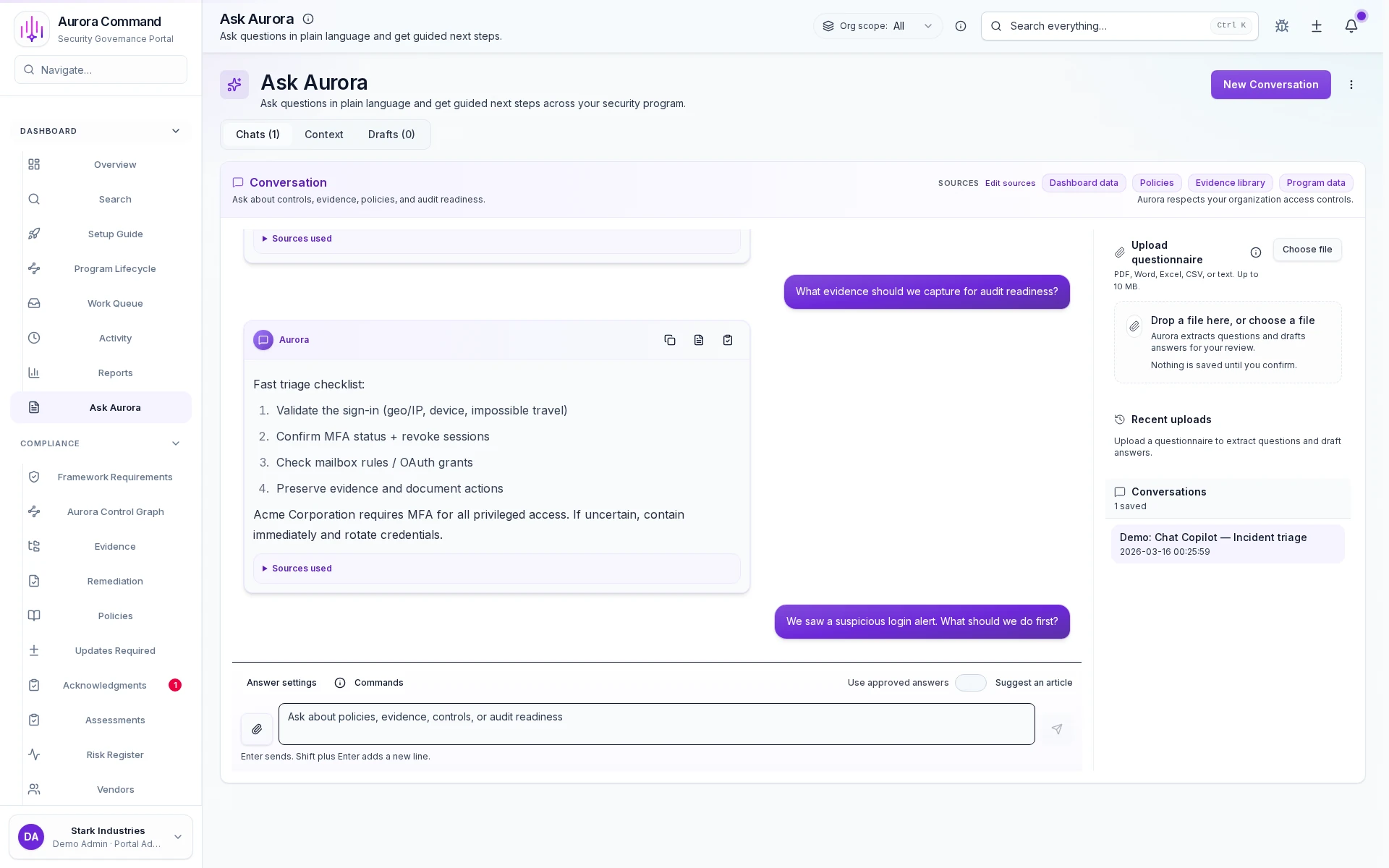Viewport: 1389px width, 868px height.
Task: Expand Sources used under the triage checklist
Action: [x=302, y=569]
